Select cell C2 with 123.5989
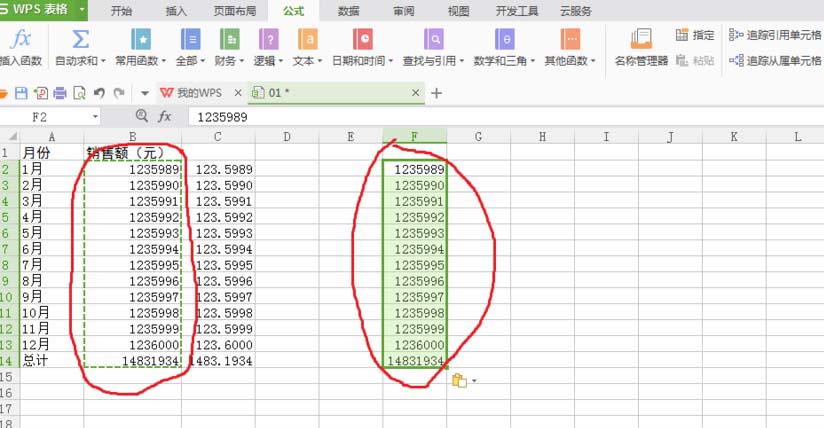 pos(219,169)
